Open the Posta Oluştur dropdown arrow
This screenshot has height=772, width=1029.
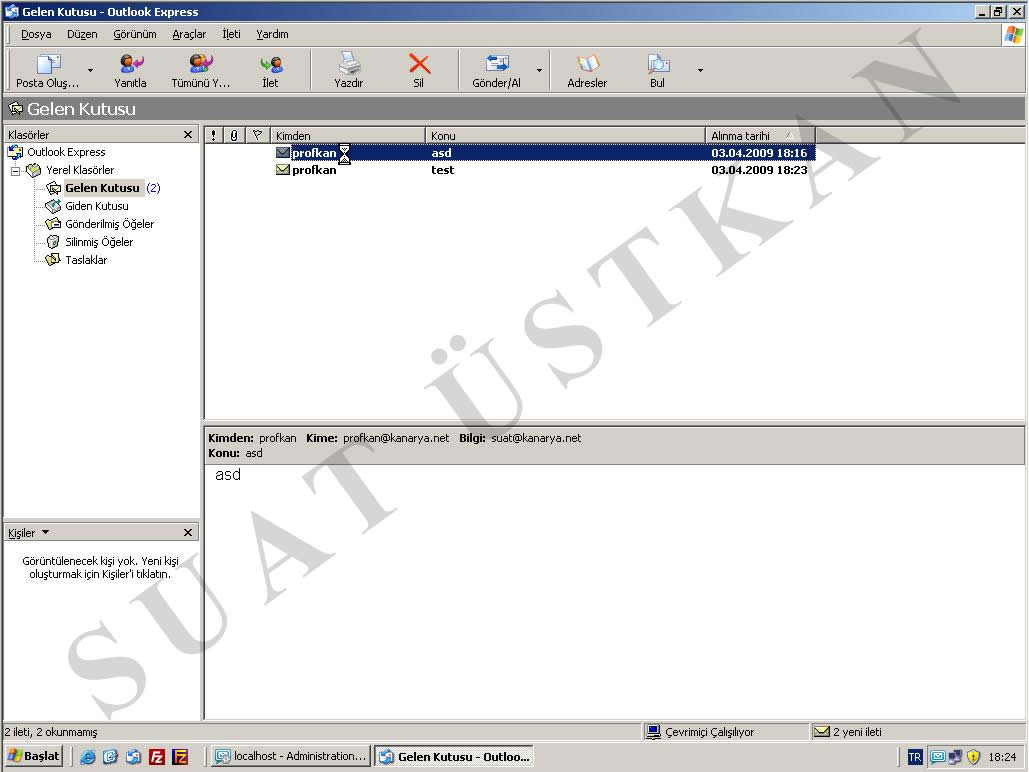pyautogui.click(x=91, y=70)
